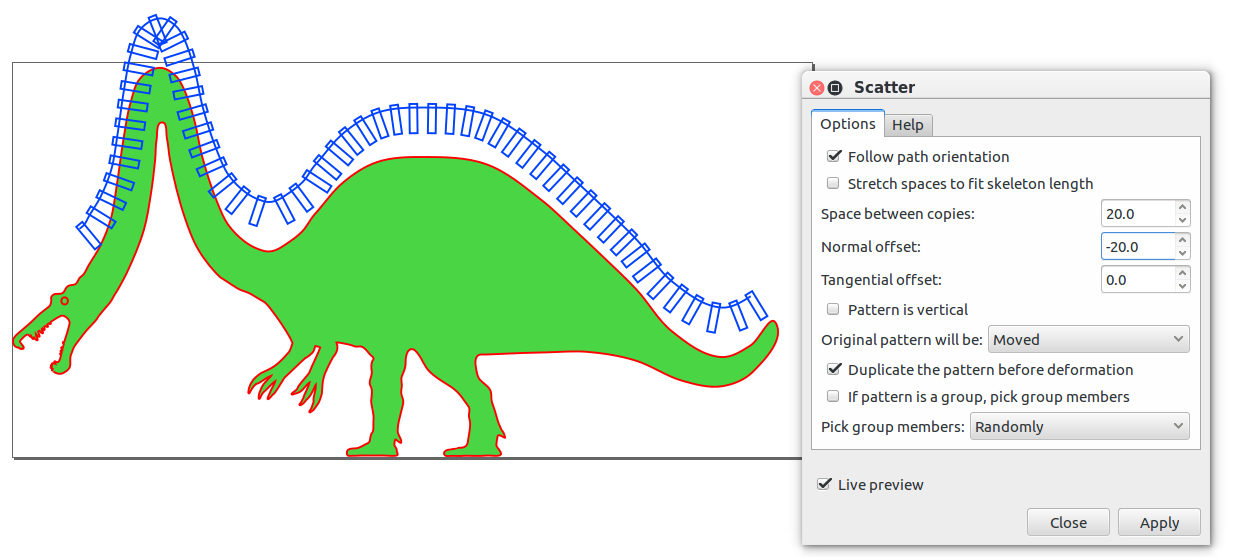Increase Space between copies with up arrow
The image size is (1233, 557).
click(x=1182, y=207)
